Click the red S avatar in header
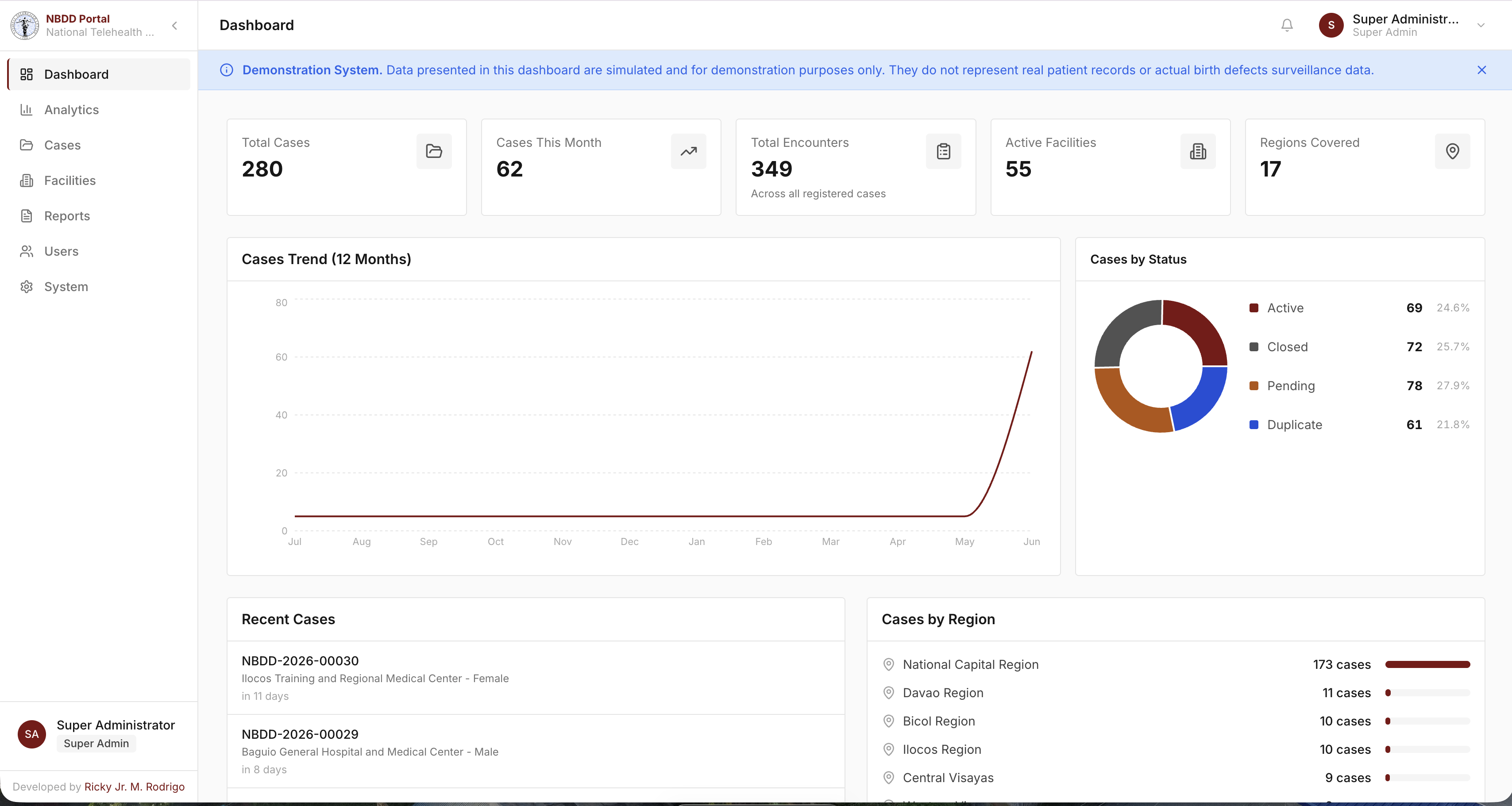Screen dimensions: 1512x806 (1331, 25)
